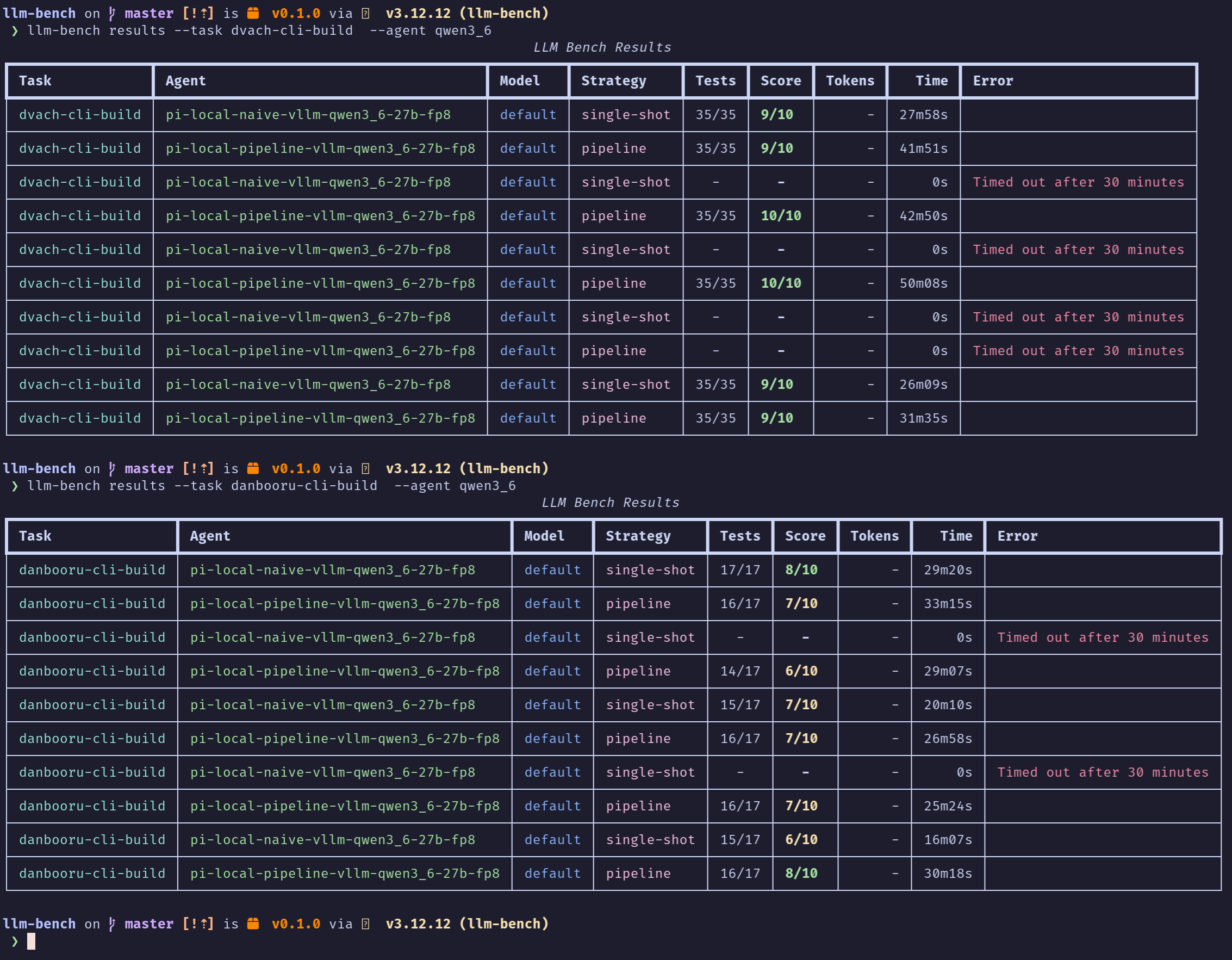Click the 'Error' header in the dvach table
Viewport: 1232px width, 960px height.
coord(993,80)
